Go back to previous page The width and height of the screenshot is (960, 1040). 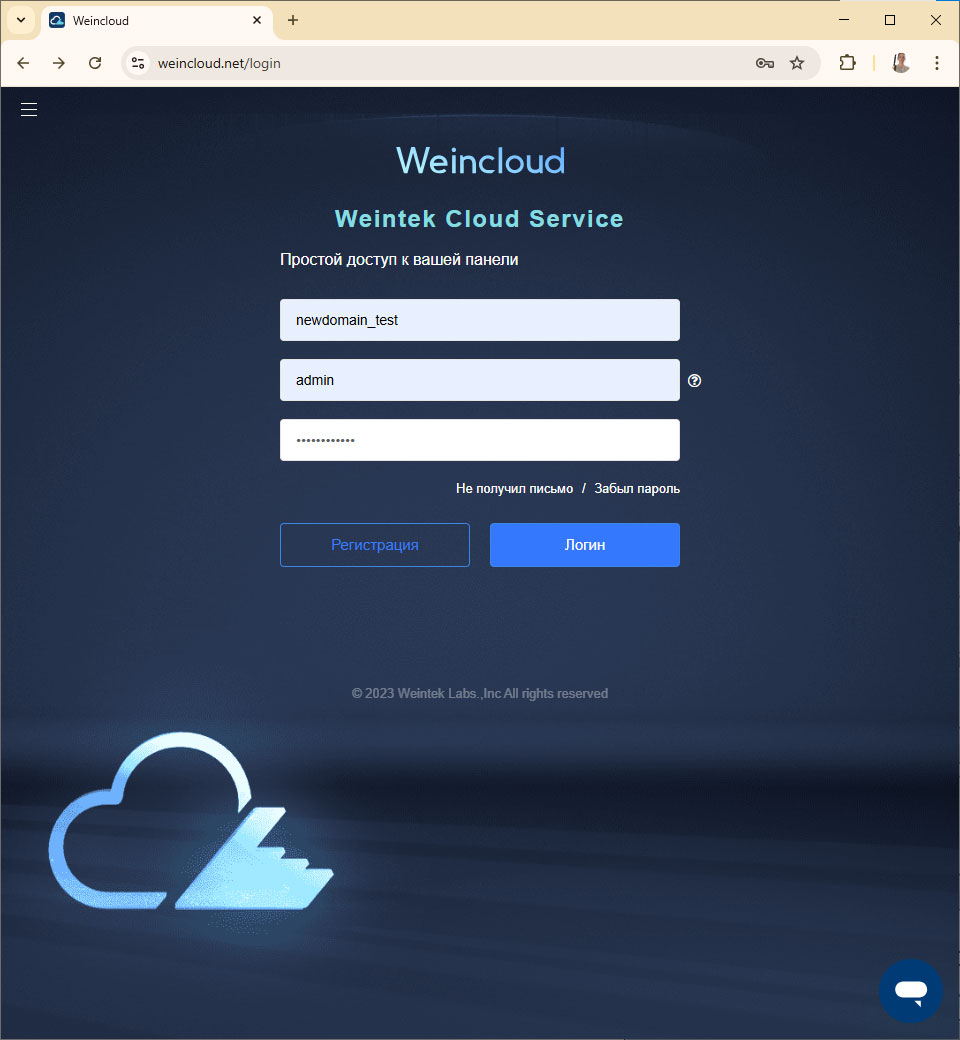(23, 63)
